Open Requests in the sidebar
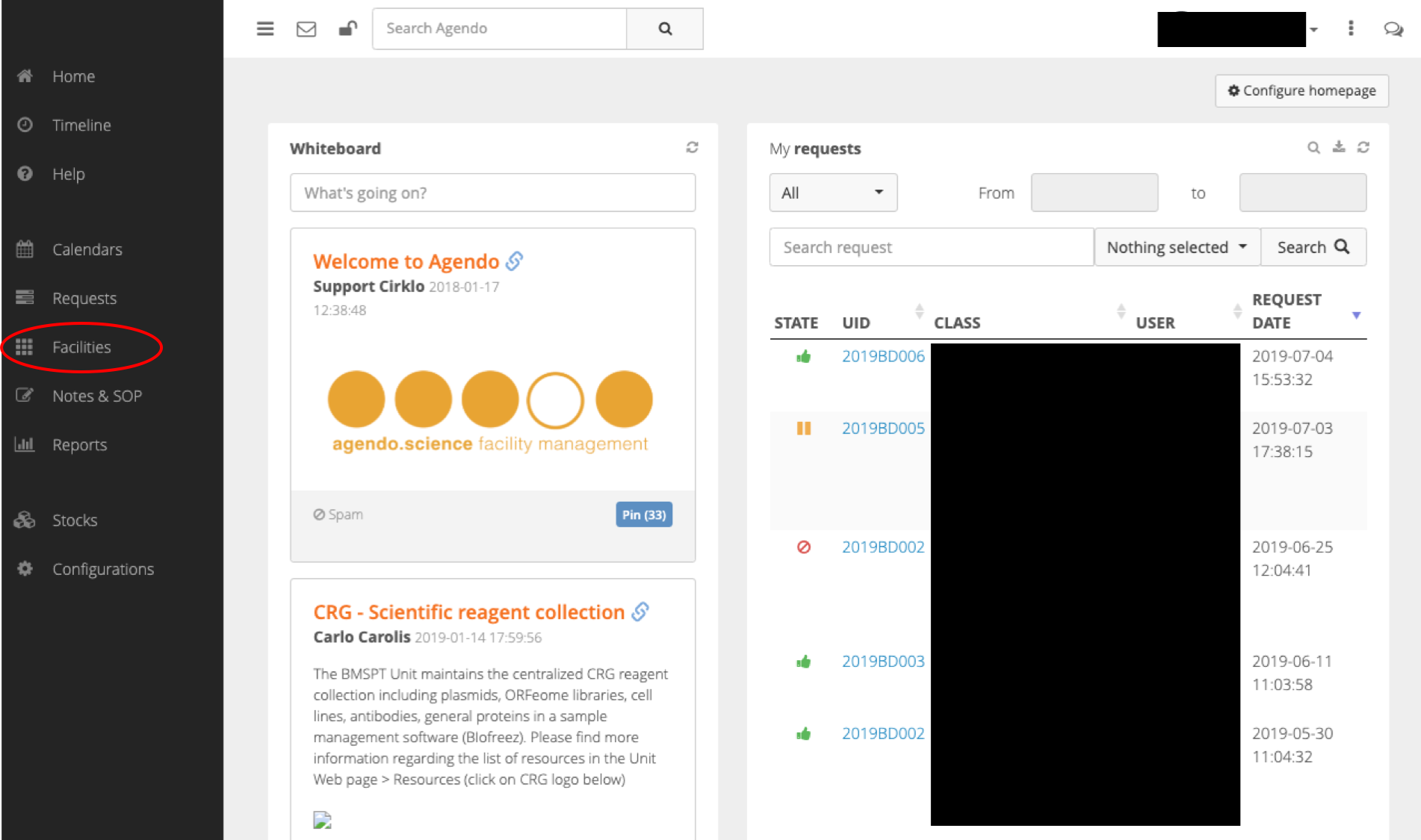 tap(84, 298)
